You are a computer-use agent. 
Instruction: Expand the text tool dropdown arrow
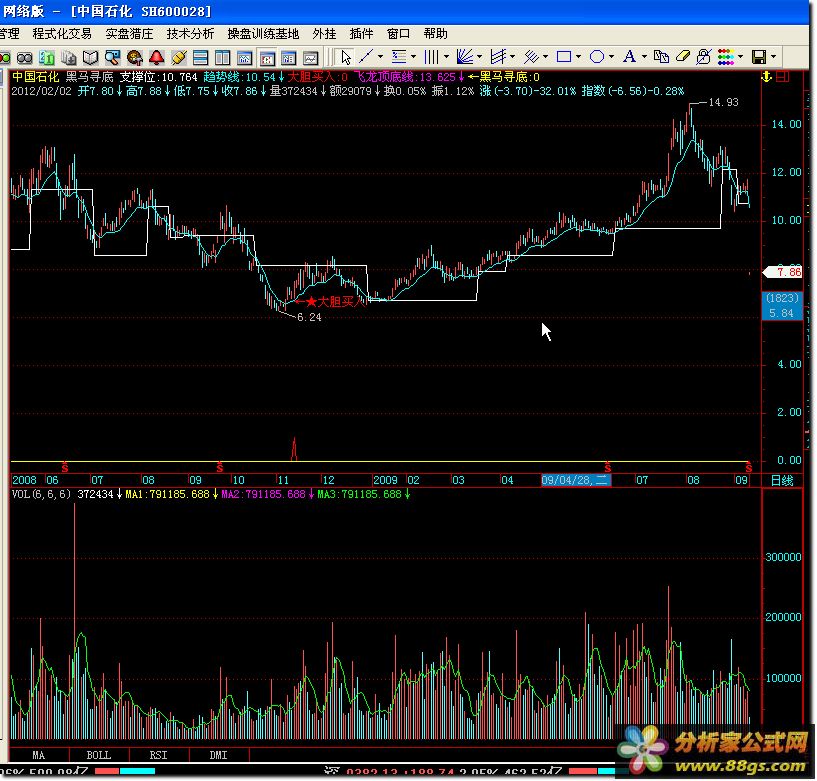pyautogui.click(x=645, y=57)
